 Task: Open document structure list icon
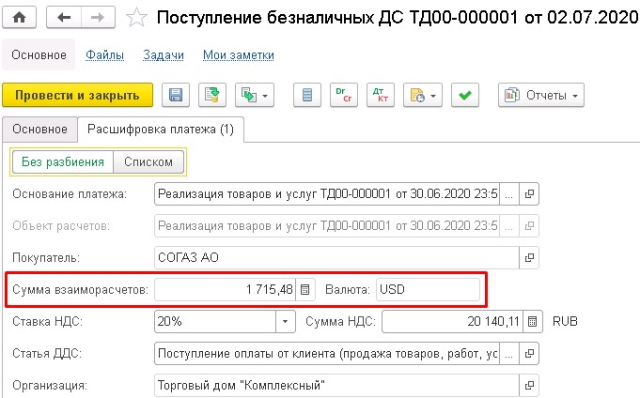307,95
